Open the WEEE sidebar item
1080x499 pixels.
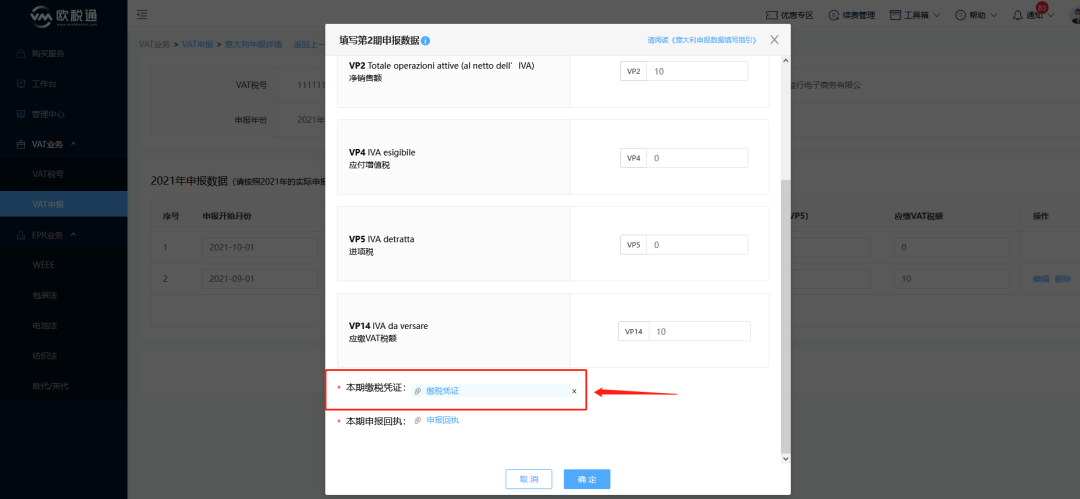[44, 264]
